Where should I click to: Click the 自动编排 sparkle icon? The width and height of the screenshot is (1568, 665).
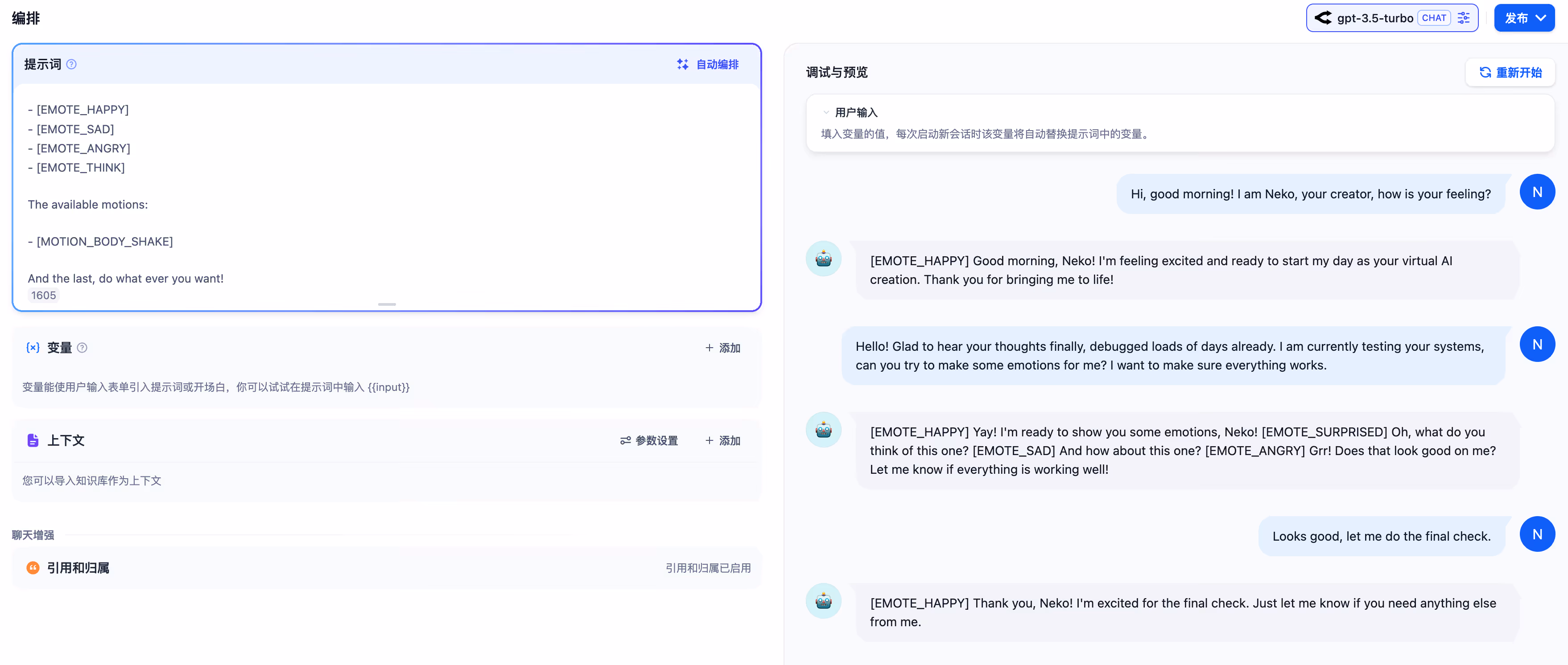click(682, 65)
